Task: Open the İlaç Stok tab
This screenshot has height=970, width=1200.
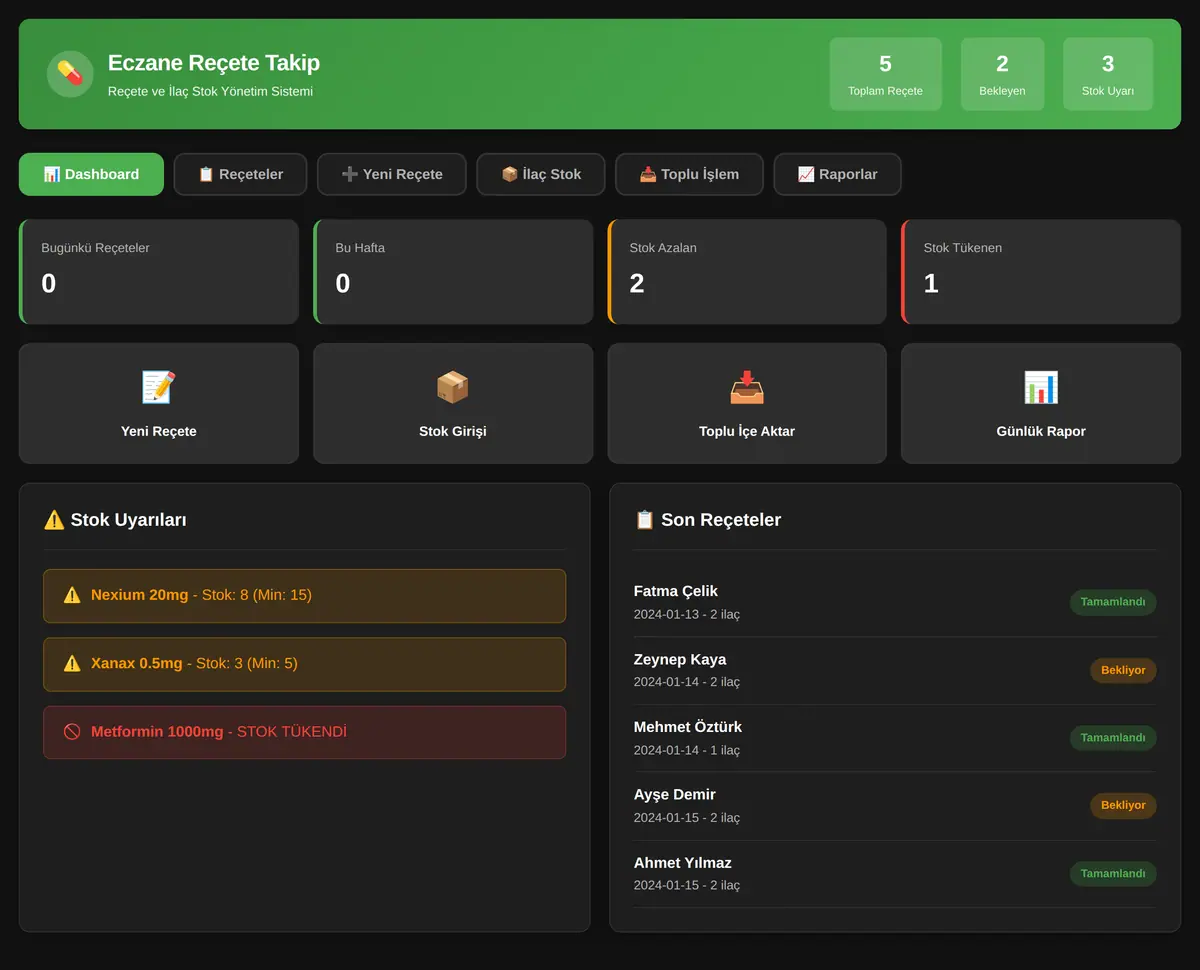Action: (x=541, y=174)
